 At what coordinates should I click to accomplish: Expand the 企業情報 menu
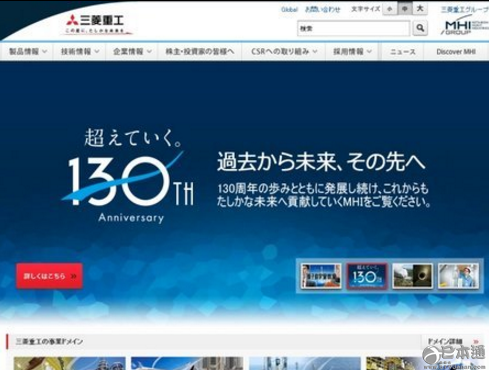[x=132, y=52]
